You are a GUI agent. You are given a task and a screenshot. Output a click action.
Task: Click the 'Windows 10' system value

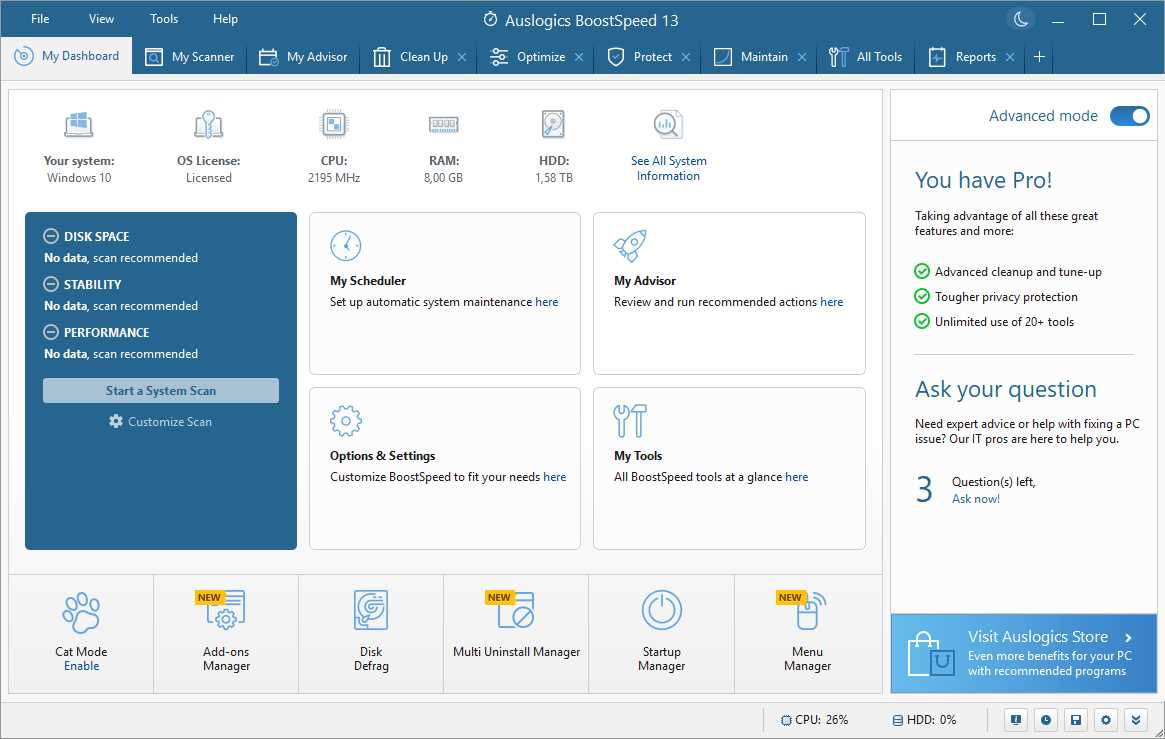click(x=79, y=178)
